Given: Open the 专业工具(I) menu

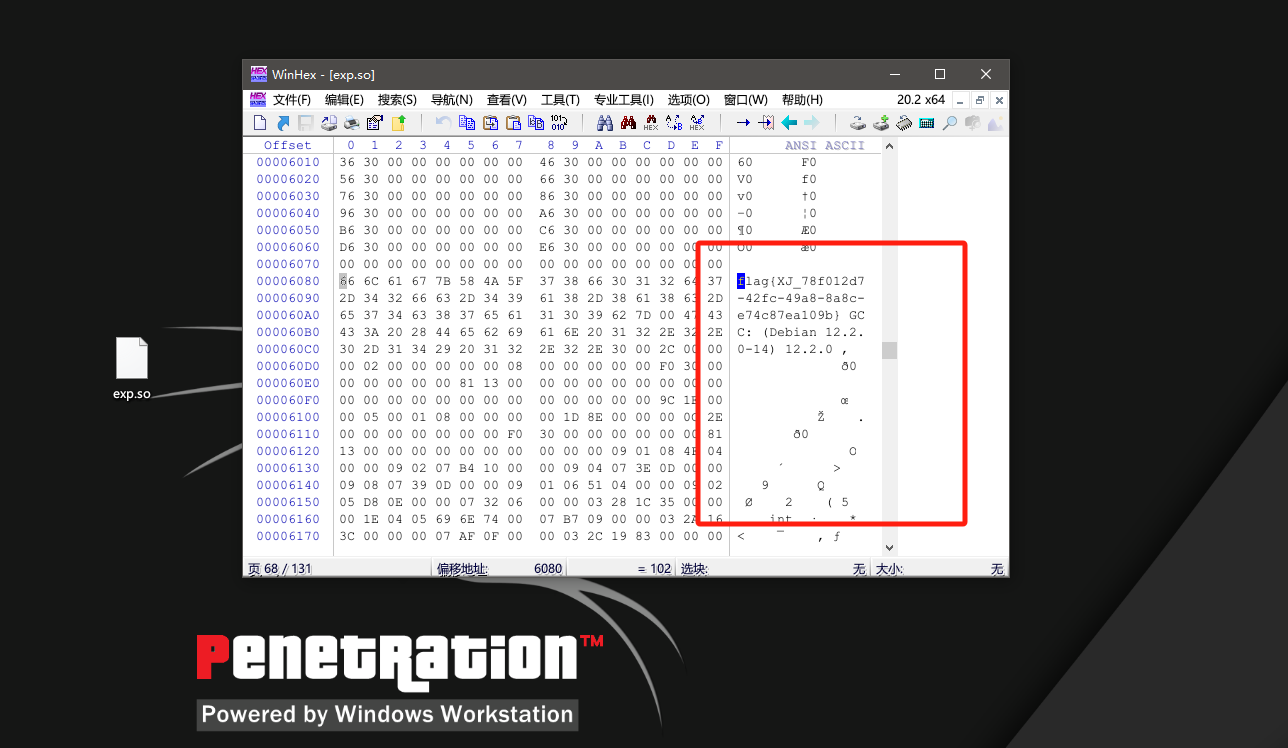Looking at the screenshot, I should (x=624, y=100).
